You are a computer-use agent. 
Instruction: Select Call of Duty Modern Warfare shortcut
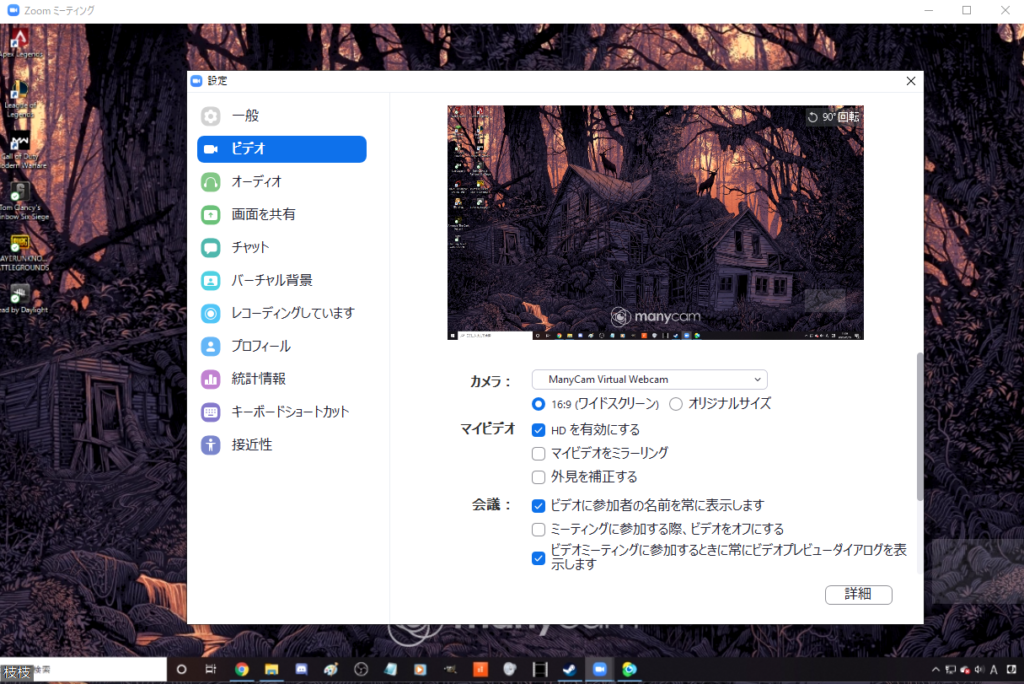pos(21,152)
